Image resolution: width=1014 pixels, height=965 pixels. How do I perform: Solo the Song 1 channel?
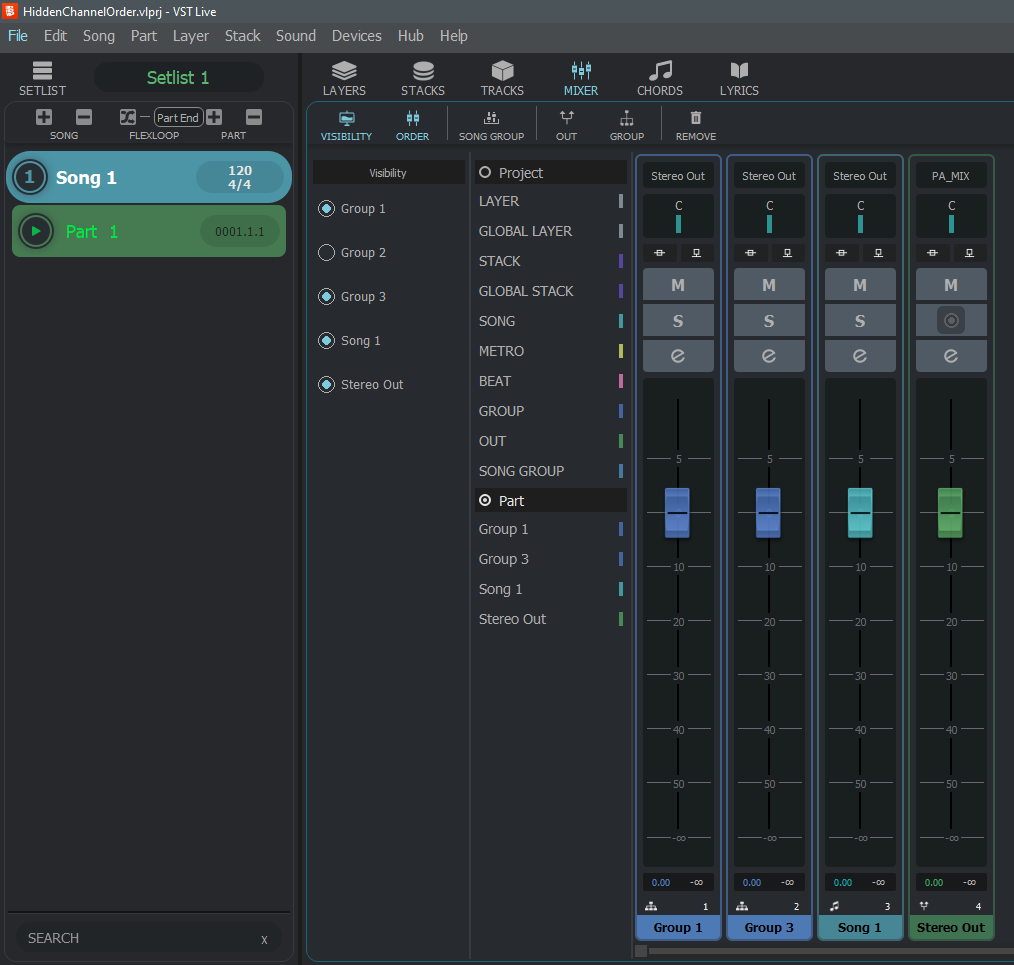[x=860, y=321]
